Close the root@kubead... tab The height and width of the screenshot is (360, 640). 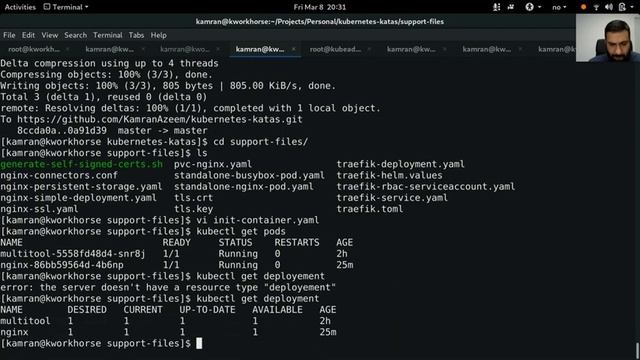click(369, 49)
